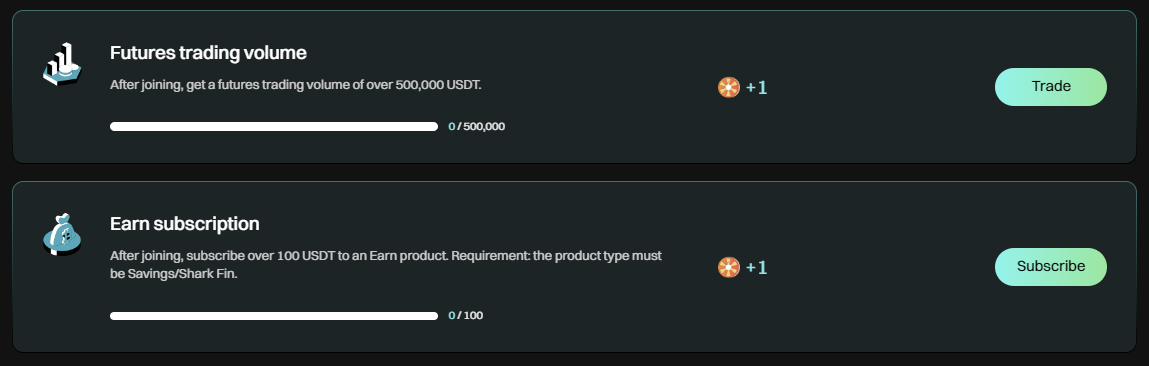Viewport: 1149px width, 366px height.
Task: Click the Savings/Shark Fin requirement description
Action: [386, 265]
